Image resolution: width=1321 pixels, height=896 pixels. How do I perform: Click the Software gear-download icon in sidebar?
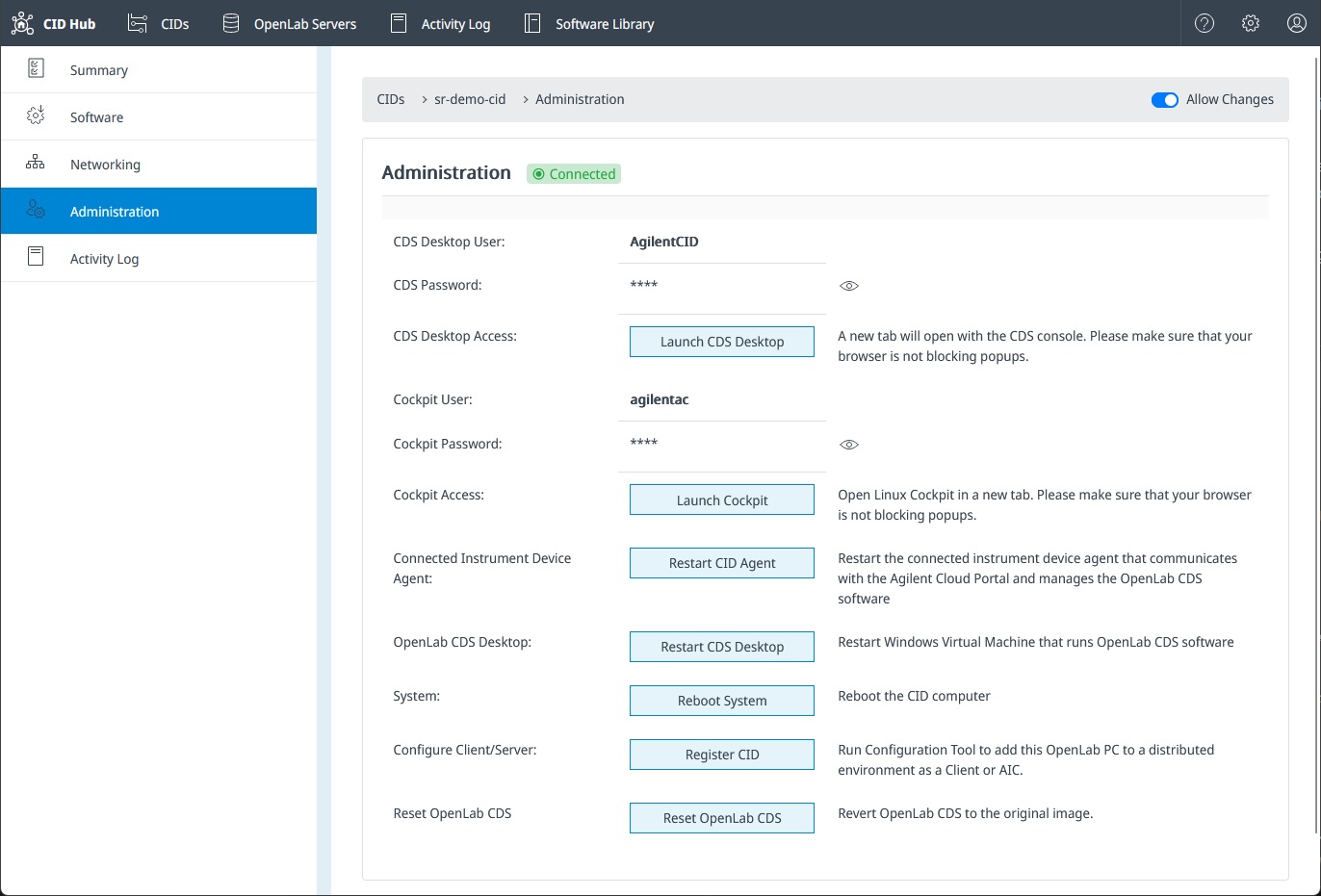[36, 115]
